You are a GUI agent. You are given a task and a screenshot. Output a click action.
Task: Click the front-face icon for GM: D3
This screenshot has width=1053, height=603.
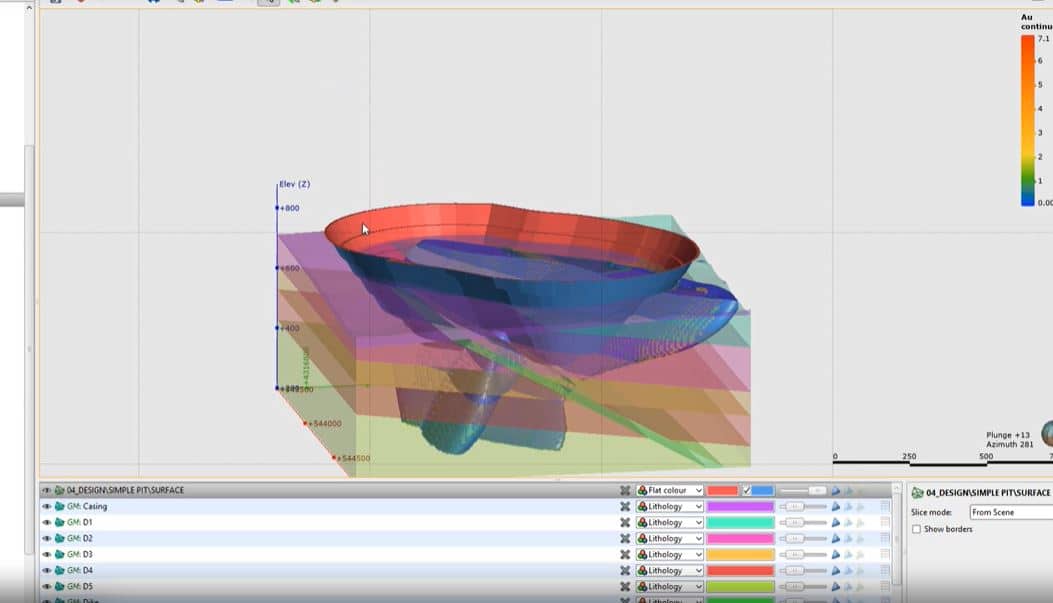836,555
